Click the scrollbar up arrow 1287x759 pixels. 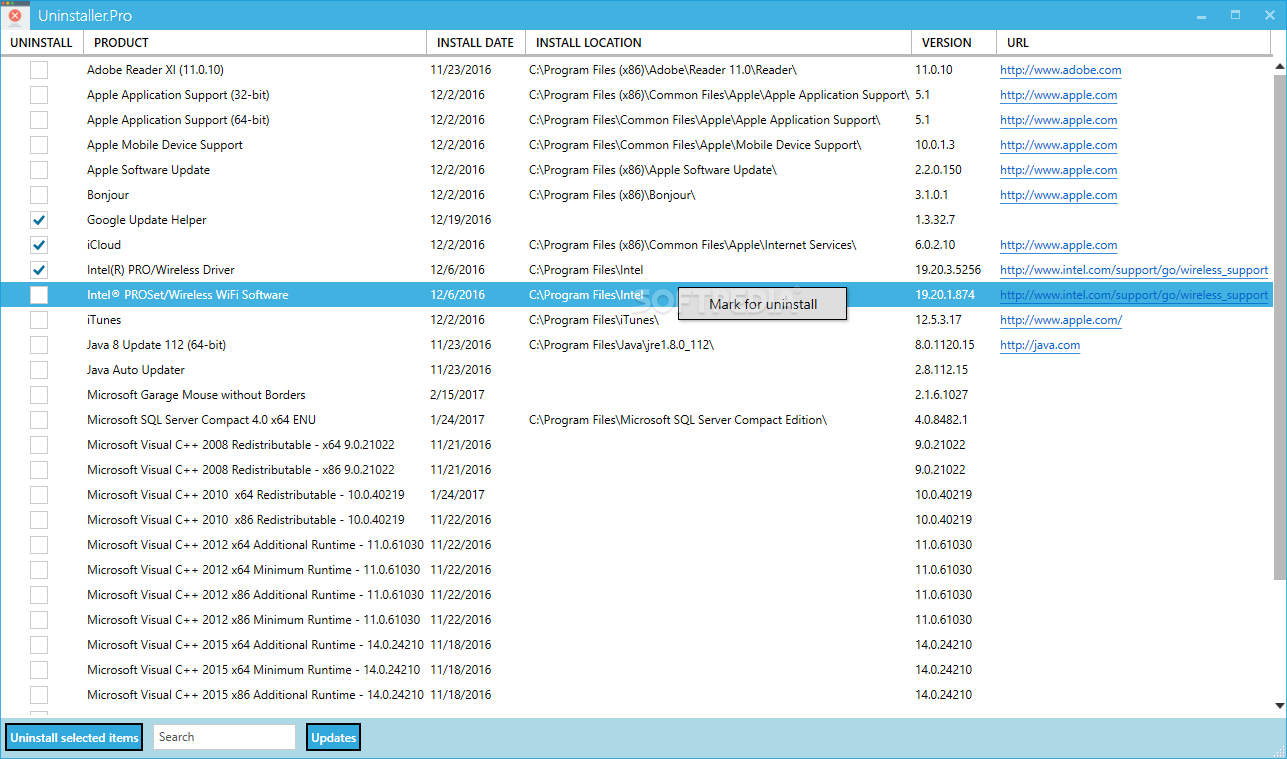pos(1279,66)
